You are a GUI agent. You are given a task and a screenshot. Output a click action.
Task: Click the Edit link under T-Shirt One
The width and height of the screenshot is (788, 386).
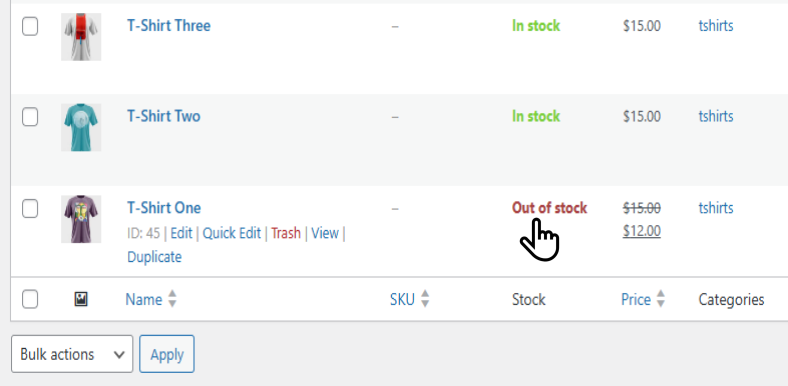181,233
